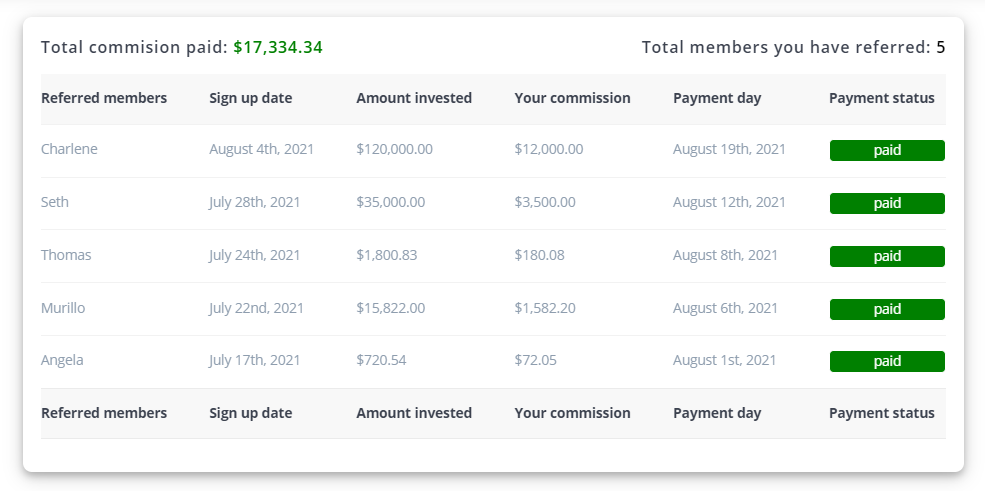The image size is (985, 491).
Task: Click Angela's paid status badge
Action: click(x=887, y=362)
